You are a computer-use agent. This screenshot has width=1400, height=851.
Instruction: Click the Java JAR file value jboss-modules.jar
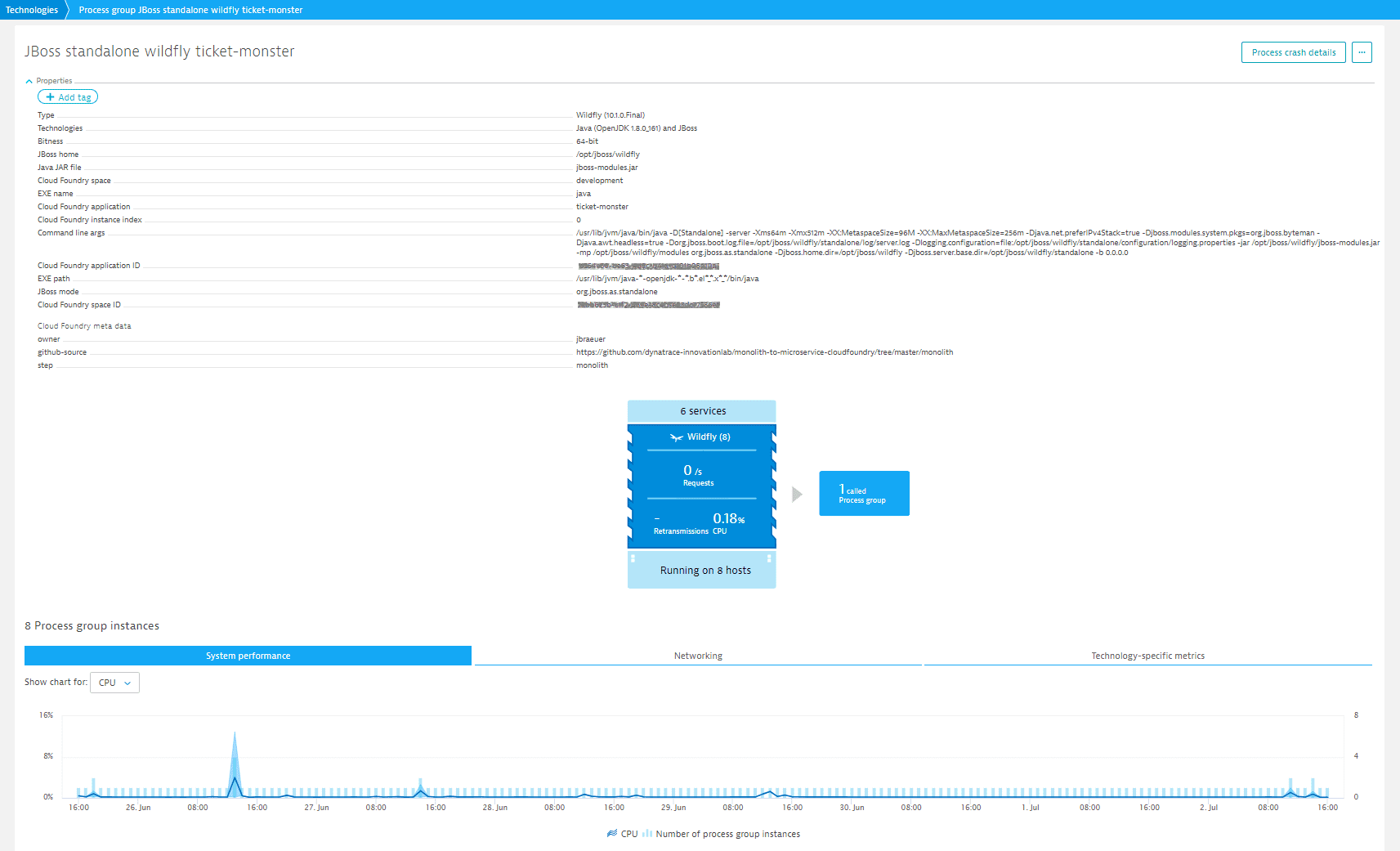[607, 168]
